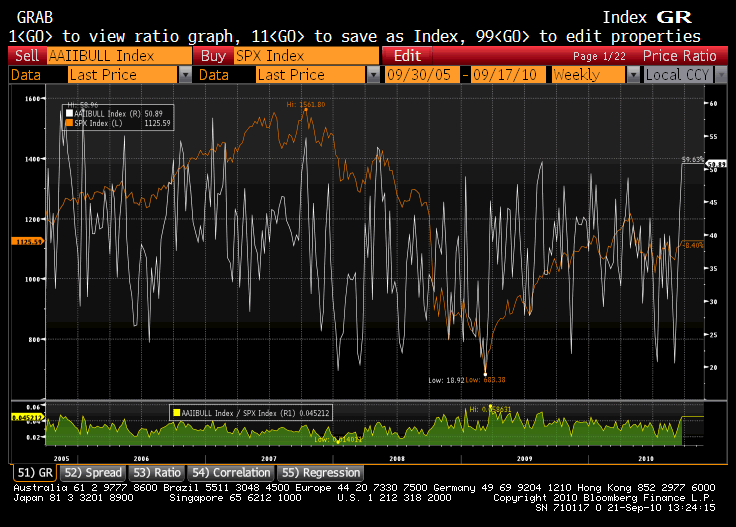
Task: Click the yellow ratio legend swatch
Action: tap(176, 412)
